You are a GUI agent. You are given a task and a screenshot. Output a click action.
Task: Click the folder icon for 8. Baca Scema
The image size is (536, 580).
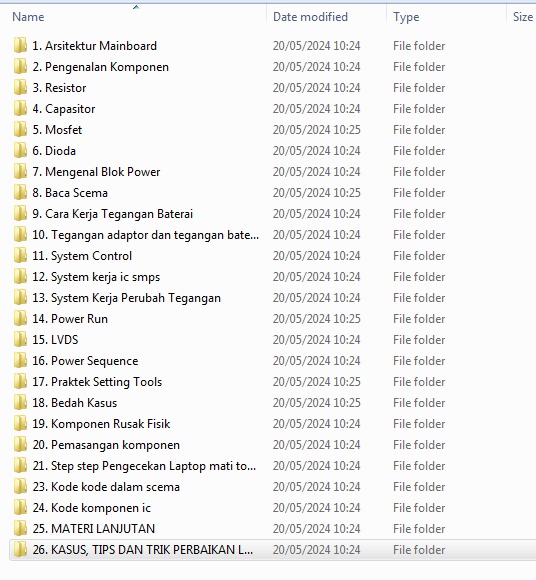(20, 193)
